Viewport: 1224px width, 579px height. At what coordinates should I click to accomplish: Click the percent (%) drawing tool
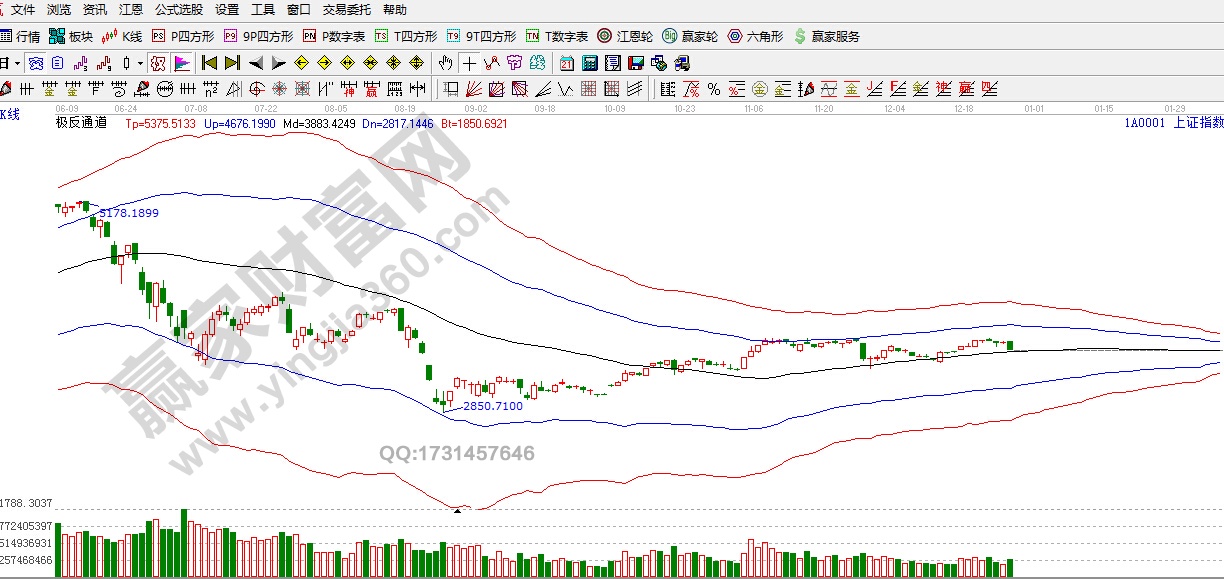[713, 89]
